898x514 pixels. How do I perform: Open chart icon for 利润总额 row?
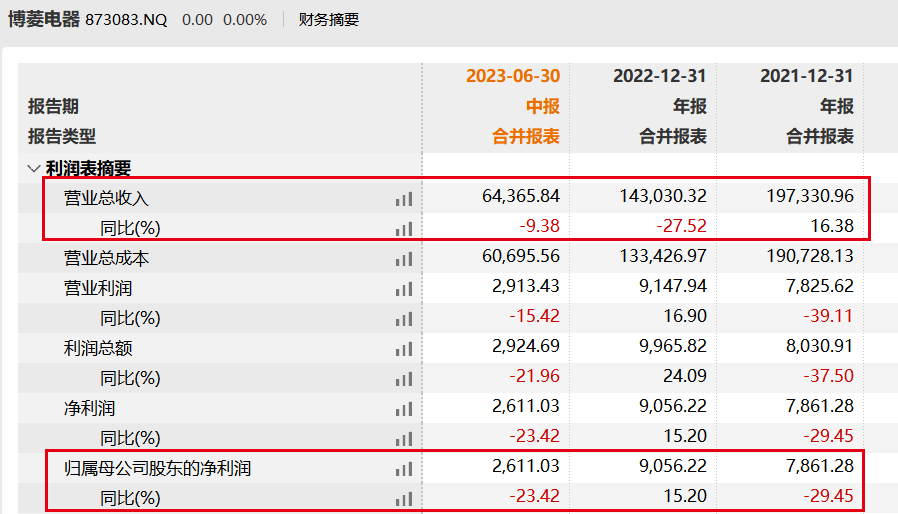(403, 349)
